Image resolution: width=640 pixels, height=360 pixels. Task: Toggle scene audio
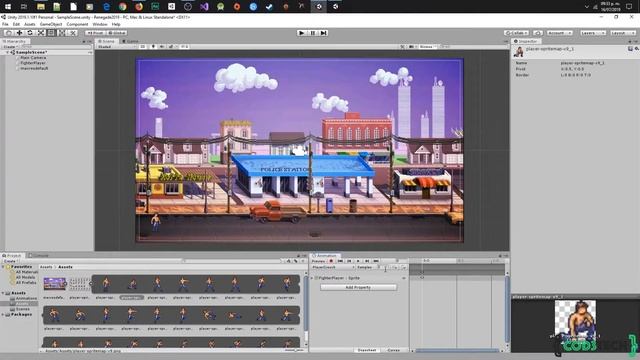pos(162,47)
